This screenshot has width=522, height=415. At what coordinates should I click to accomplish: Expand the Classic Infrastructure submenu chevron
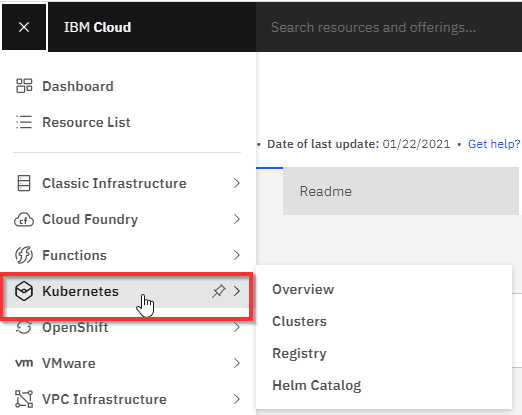click(237, 183)
